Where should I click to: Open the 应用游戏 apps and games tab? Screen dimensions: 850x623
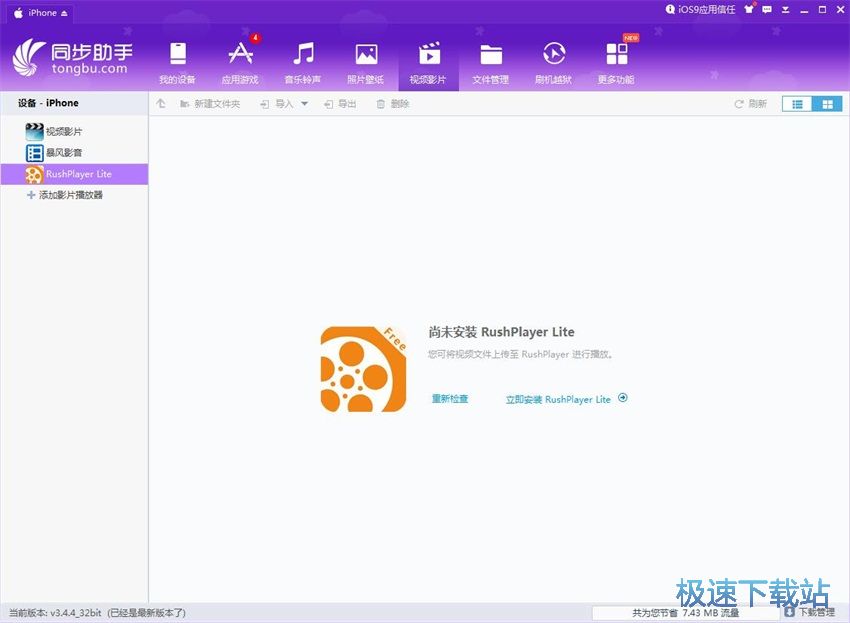[240, 63]
